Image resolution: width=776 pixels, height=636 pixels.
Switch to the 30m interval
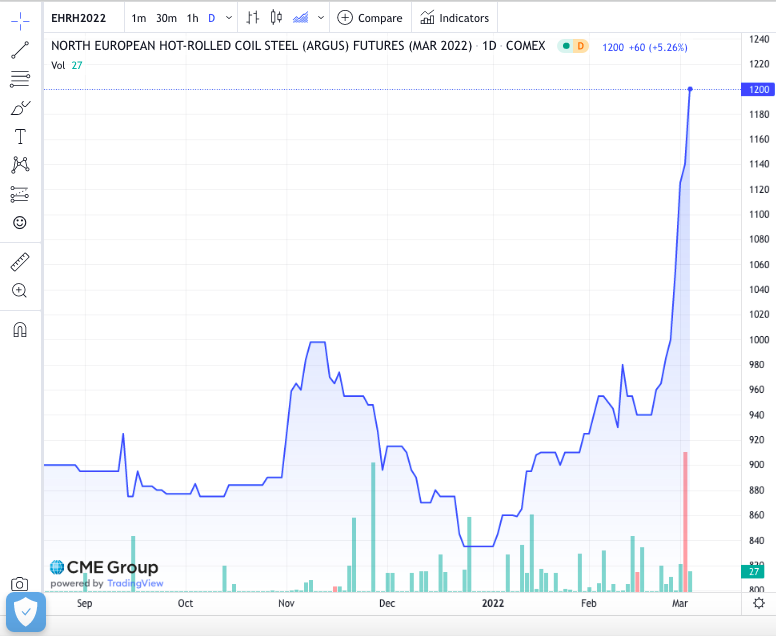click(166, 18)
